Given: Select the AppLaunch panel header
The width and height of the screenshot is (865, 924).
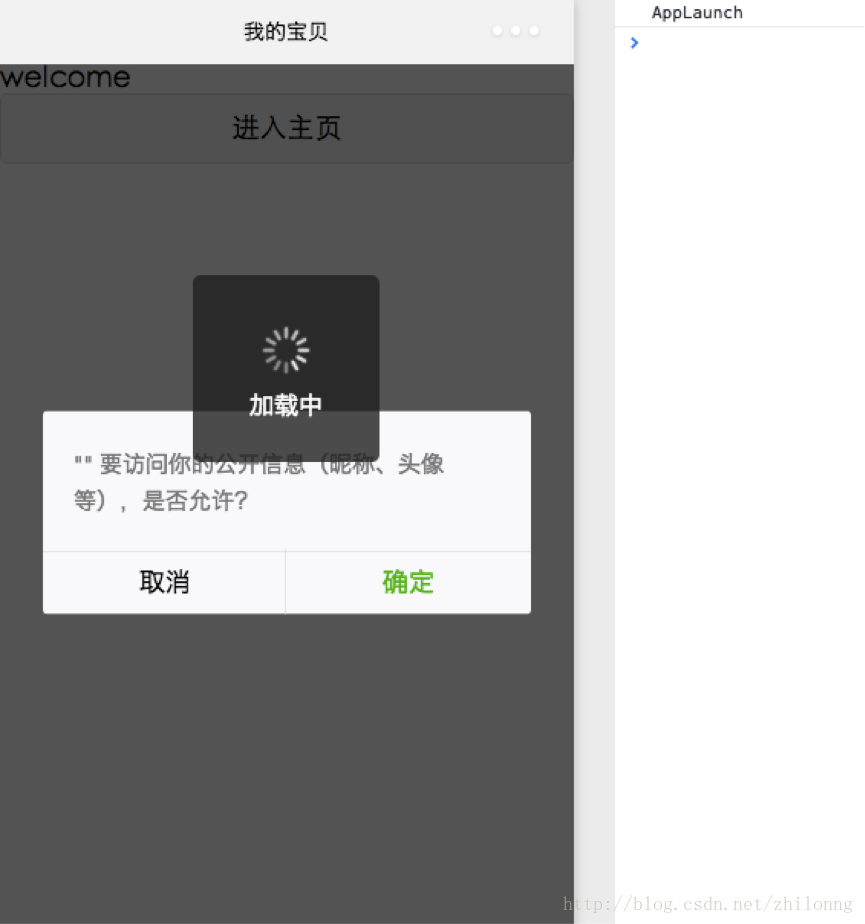Looking at the screenshot, I should point(697,12).
